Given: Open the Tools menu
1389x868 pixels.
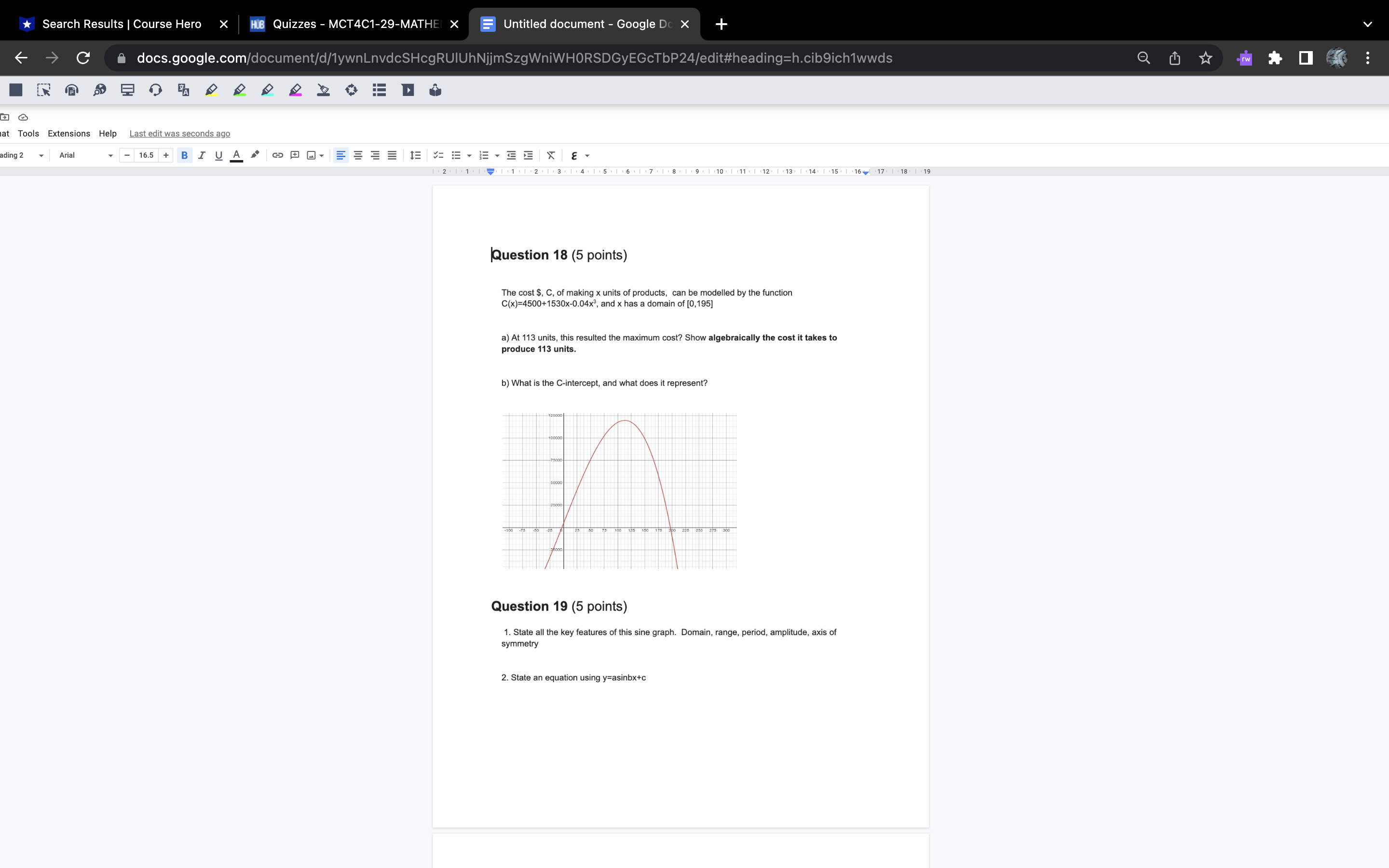Looking at the screenshot, I should pyautogui.click(x=29, y=133).
